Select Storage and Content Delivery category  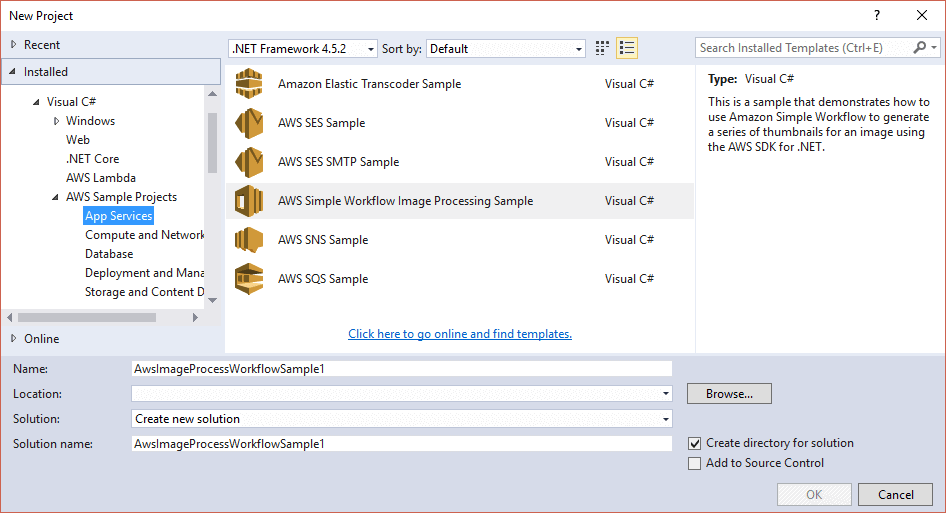tap(144, 292)
